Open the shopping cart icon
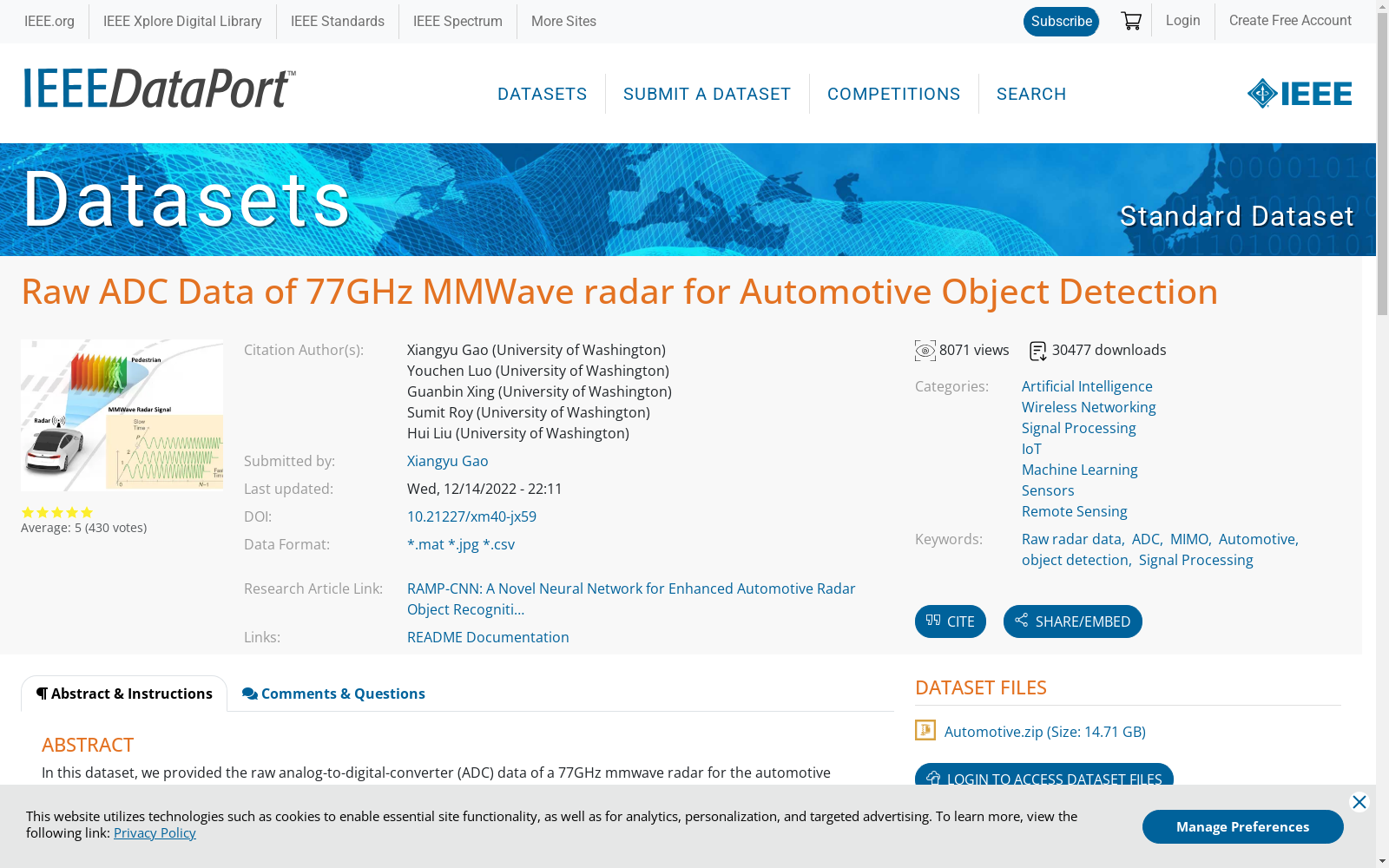 [1131, 21]
